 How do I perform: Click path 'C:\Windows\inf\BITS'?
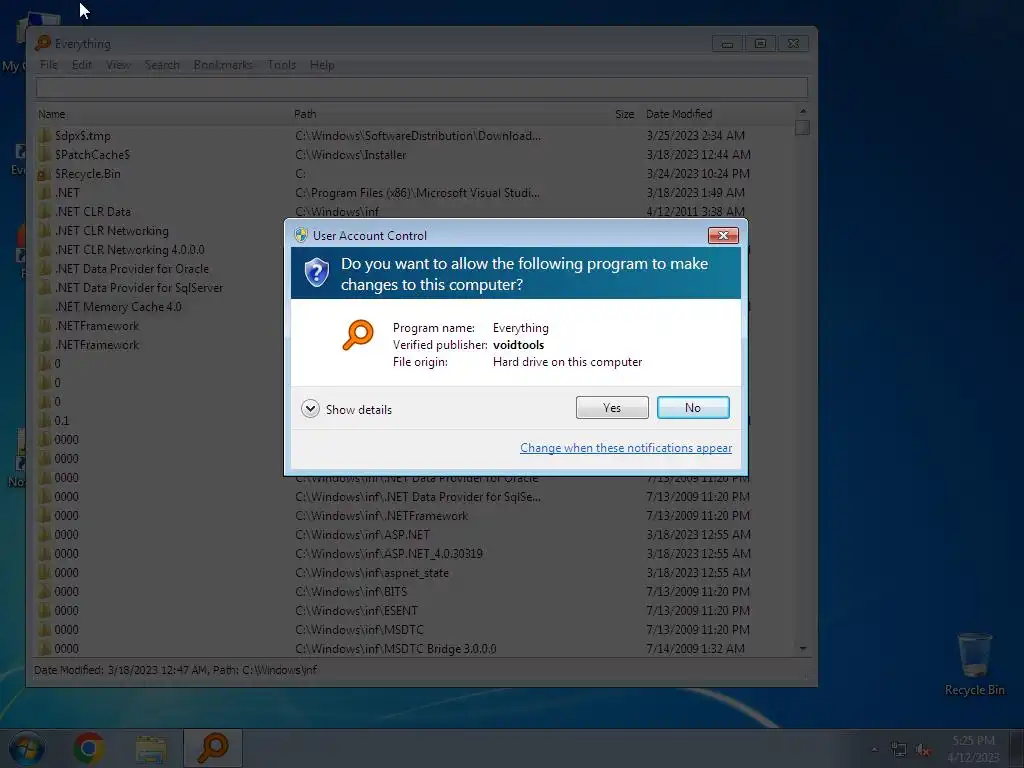click(351, 592)
